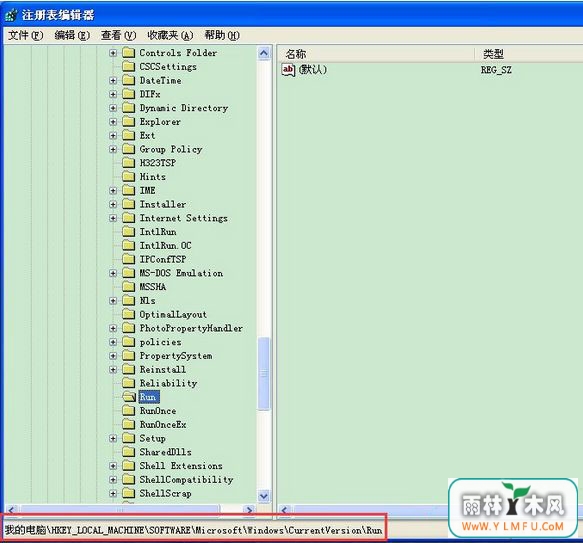Click the IntlRun folder icon
Screen dimensions: 583x543
click(x=129, y=232)
